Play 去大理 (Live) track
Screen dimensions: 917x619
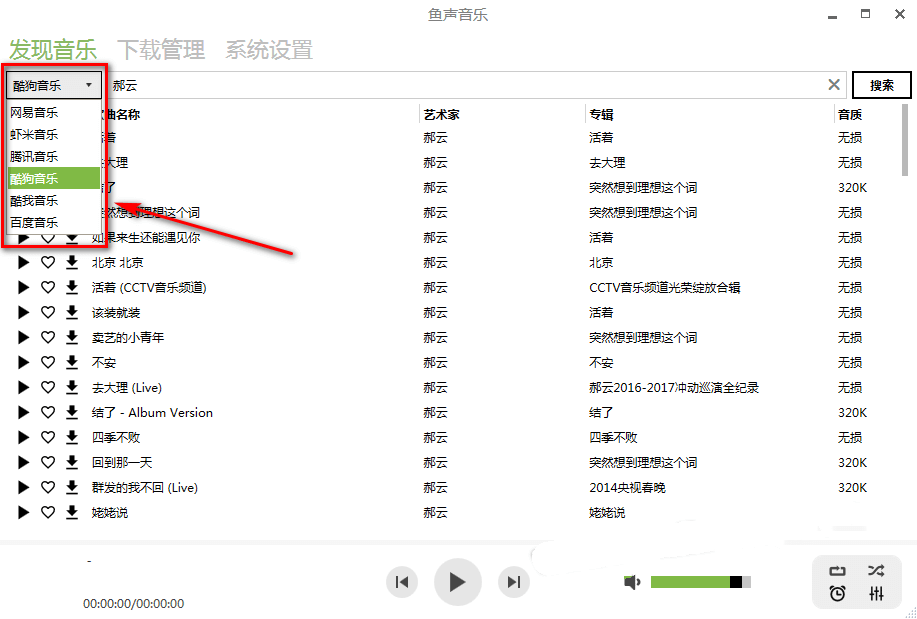tap(23, 387)
